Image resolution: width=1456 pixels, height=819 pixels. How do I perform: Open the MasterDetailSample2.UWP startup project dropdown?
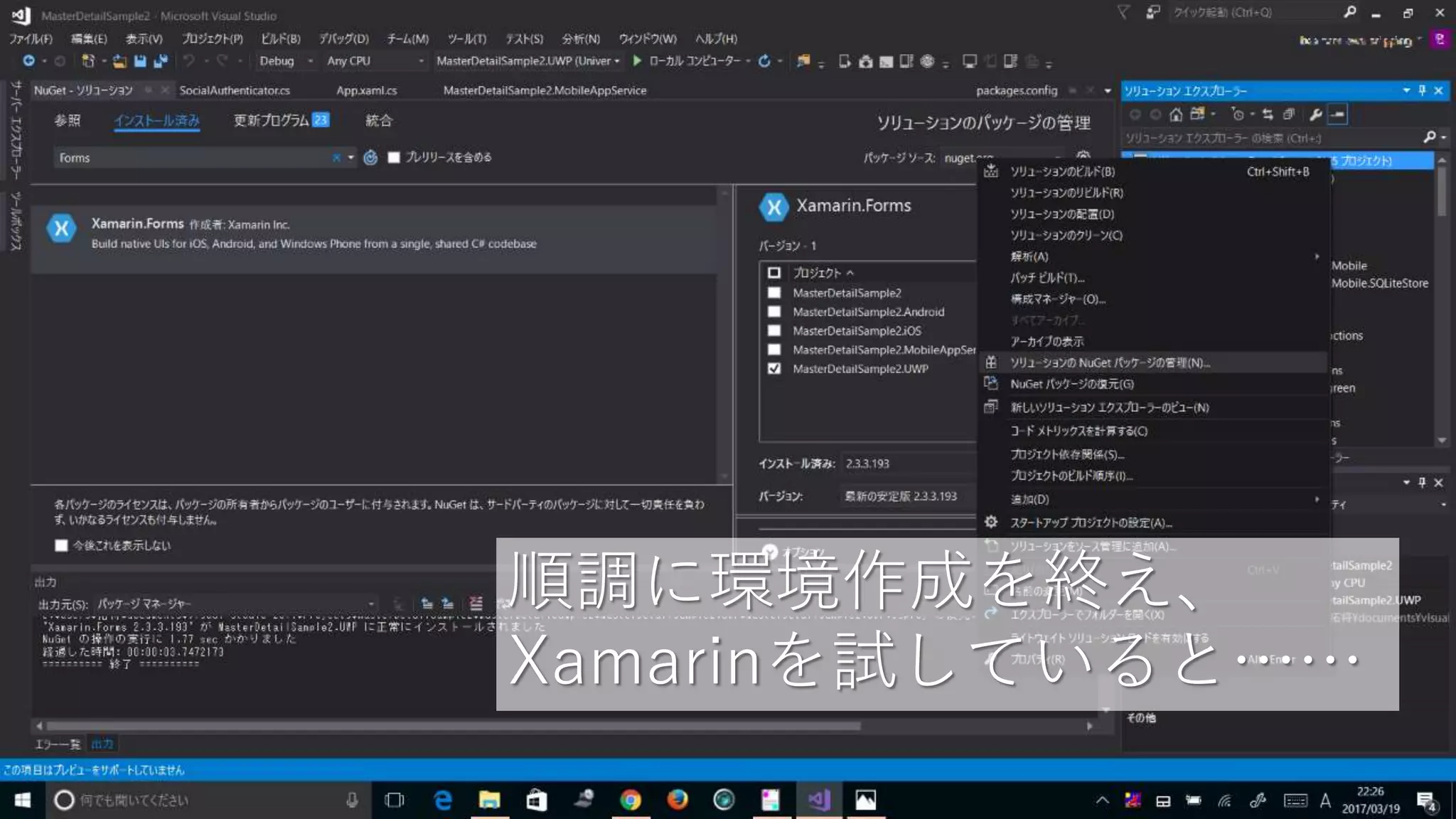(528, 61)
